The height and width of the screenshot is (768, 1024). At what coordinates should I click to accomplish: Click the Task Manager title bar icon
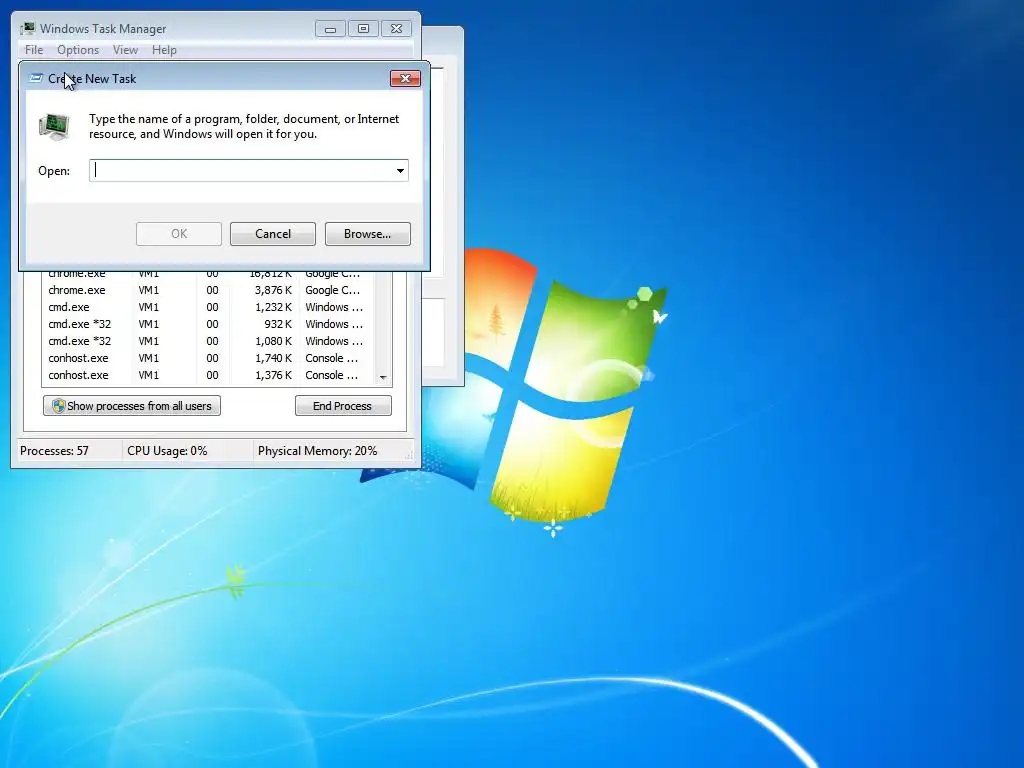(x=28, y=28)
